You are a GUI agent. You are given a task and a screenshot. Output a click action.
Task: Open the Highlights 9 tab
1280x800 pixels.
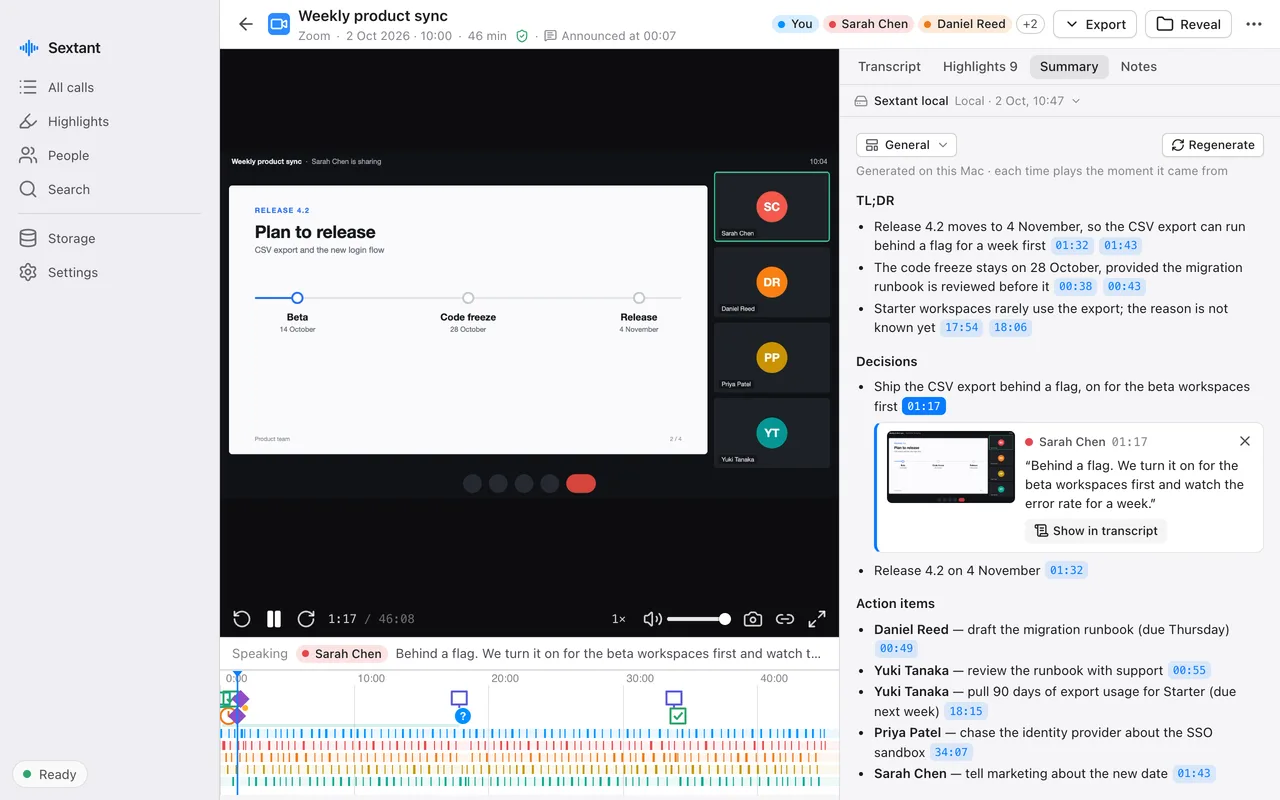tap(980, 66)
